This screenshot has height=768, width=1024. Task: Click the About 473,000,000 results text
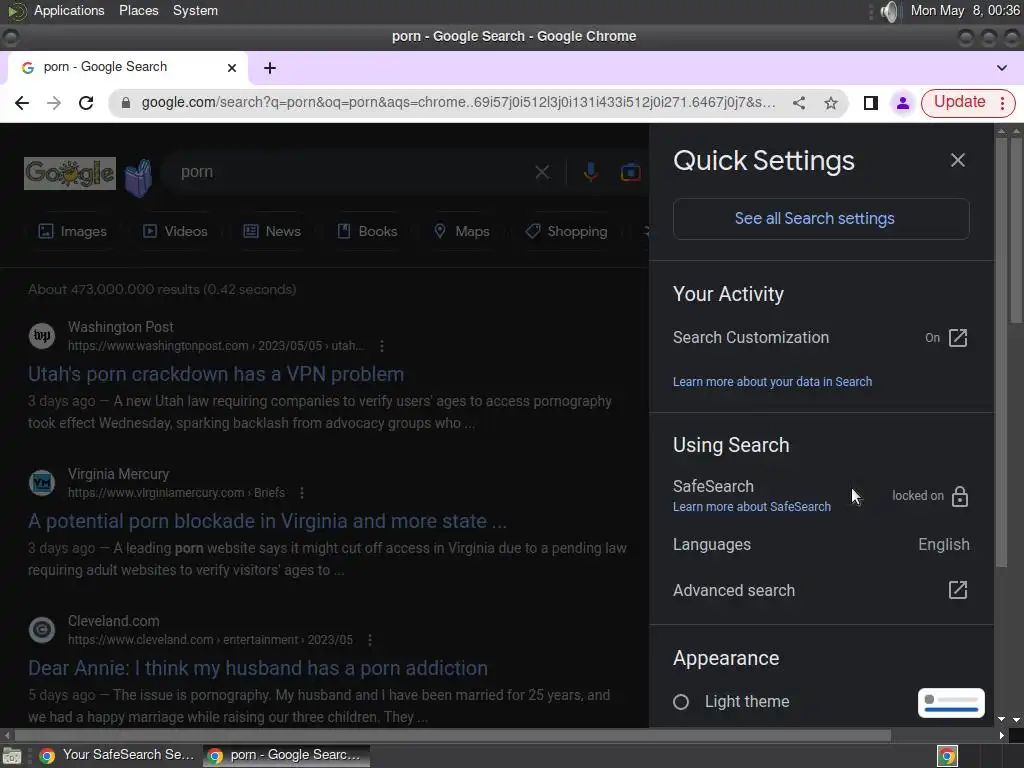coord(162,289)
